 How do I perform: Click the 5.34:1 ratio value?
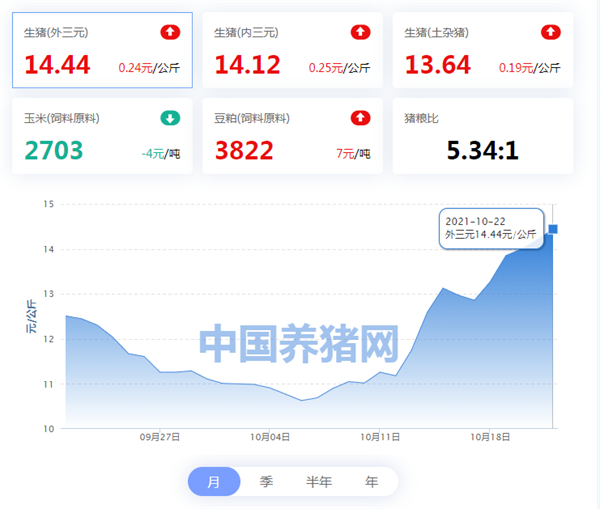pos(483,150)
